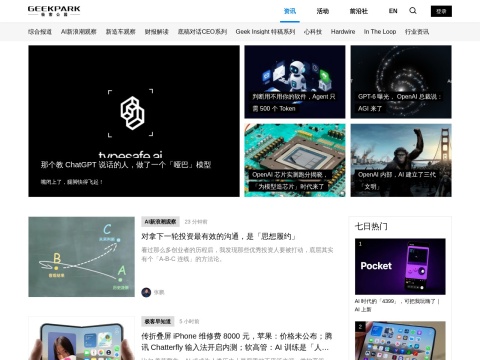Select the In The Loop category

coord(380,32)
